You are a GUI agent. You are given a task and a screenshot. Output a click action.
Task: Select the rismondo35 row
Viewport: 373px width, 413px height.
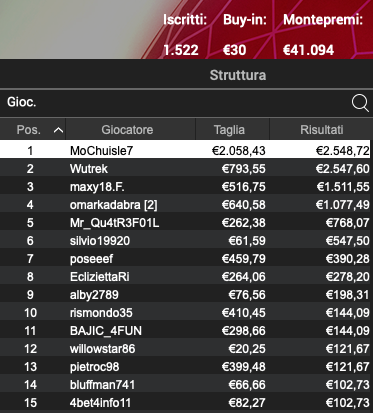click(x=186, y=312)
